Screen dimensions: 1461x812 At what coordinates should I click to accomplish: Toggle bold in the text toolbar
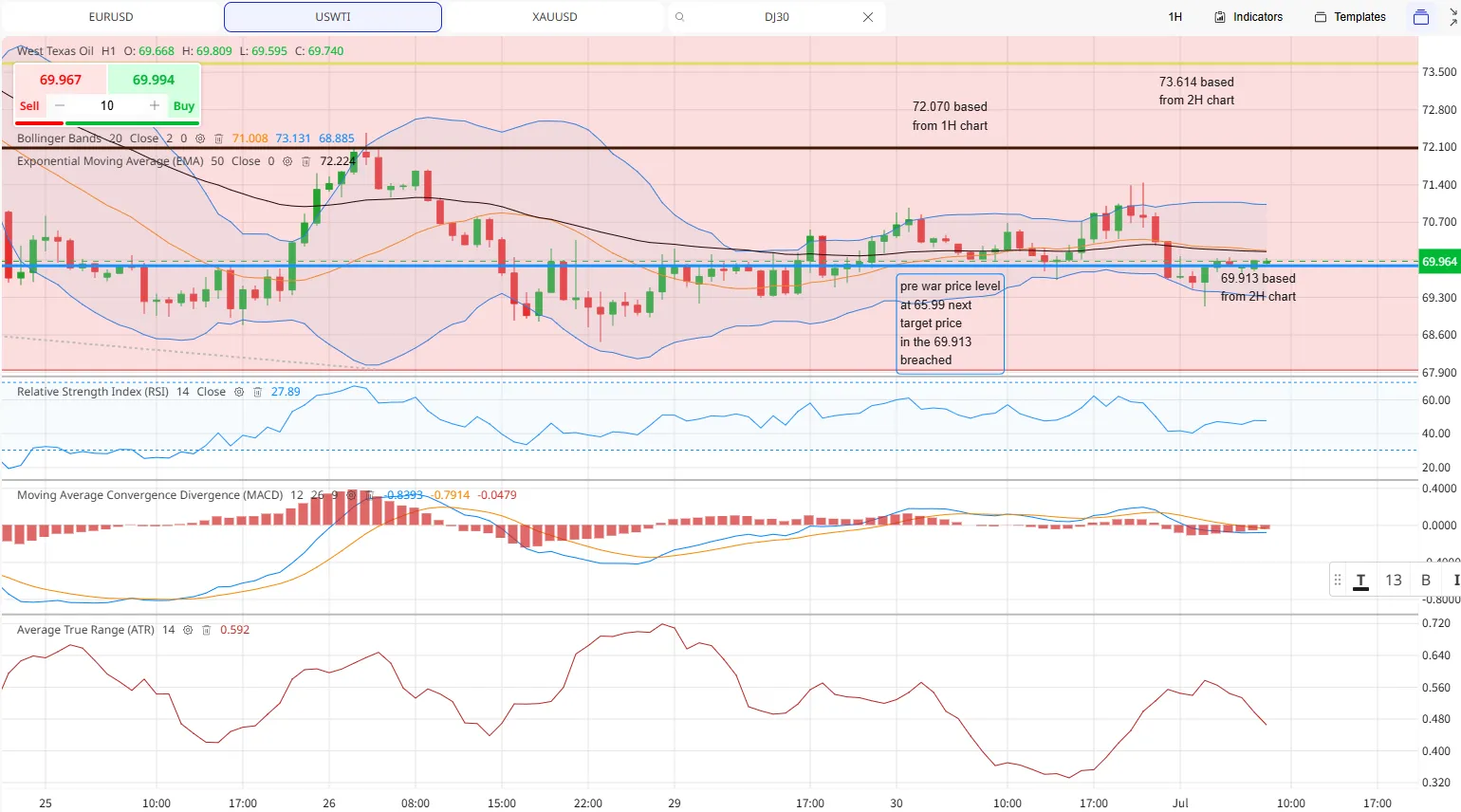[1425, 581]
